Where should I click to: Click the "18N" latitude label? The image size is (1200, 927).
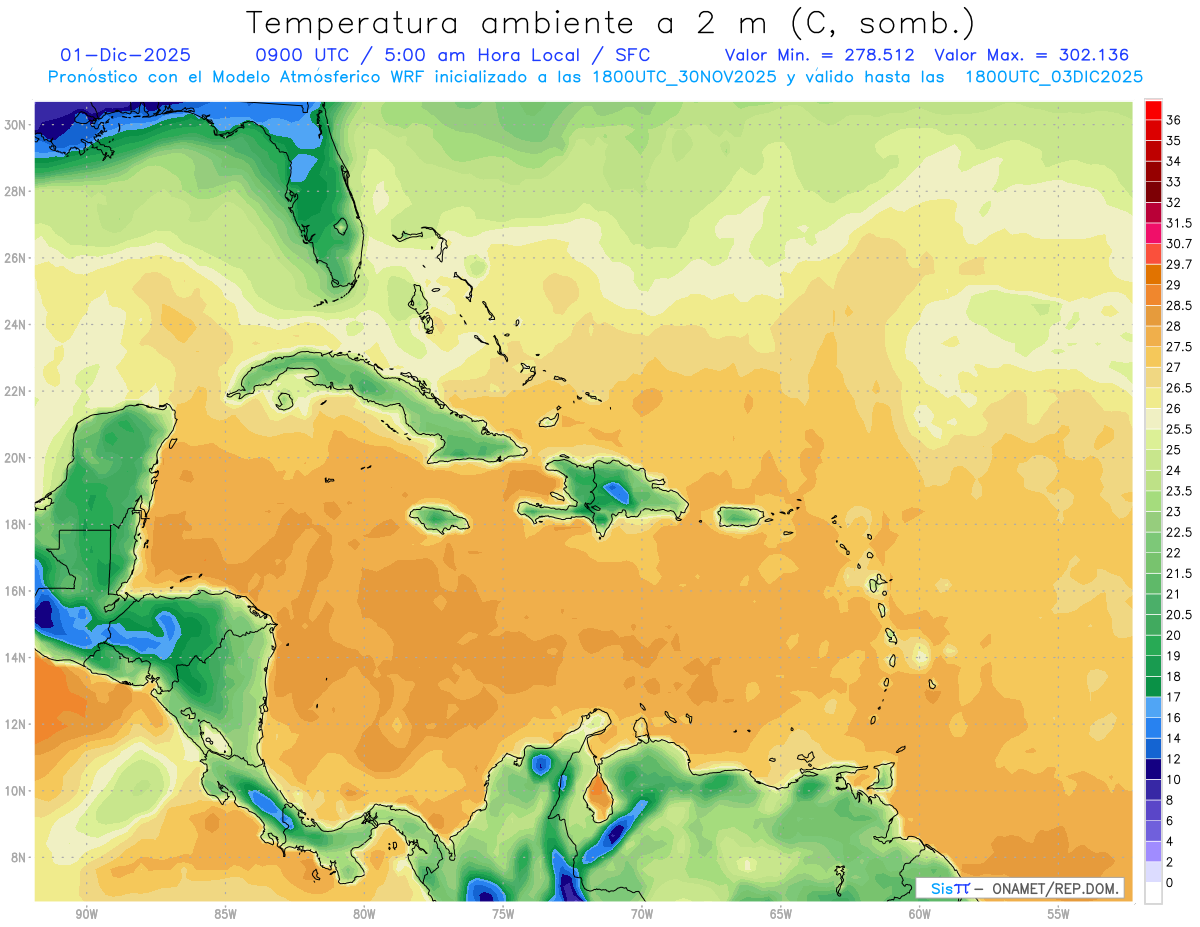tap(17, 524)
